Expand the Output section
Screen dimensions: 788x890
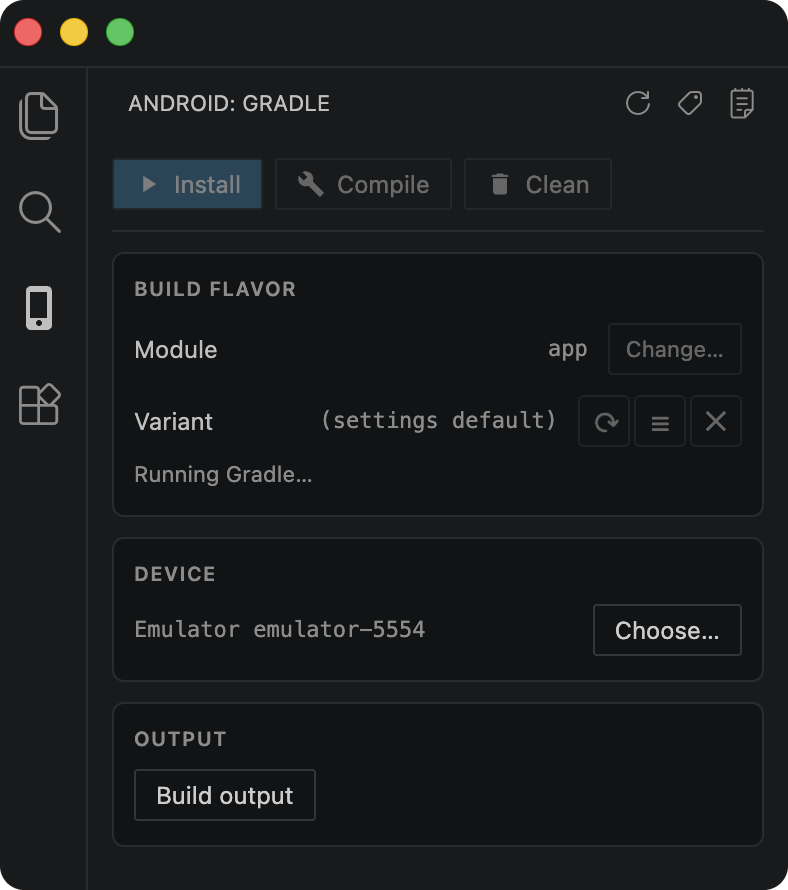pyautogui.click(x=180, y=739)
